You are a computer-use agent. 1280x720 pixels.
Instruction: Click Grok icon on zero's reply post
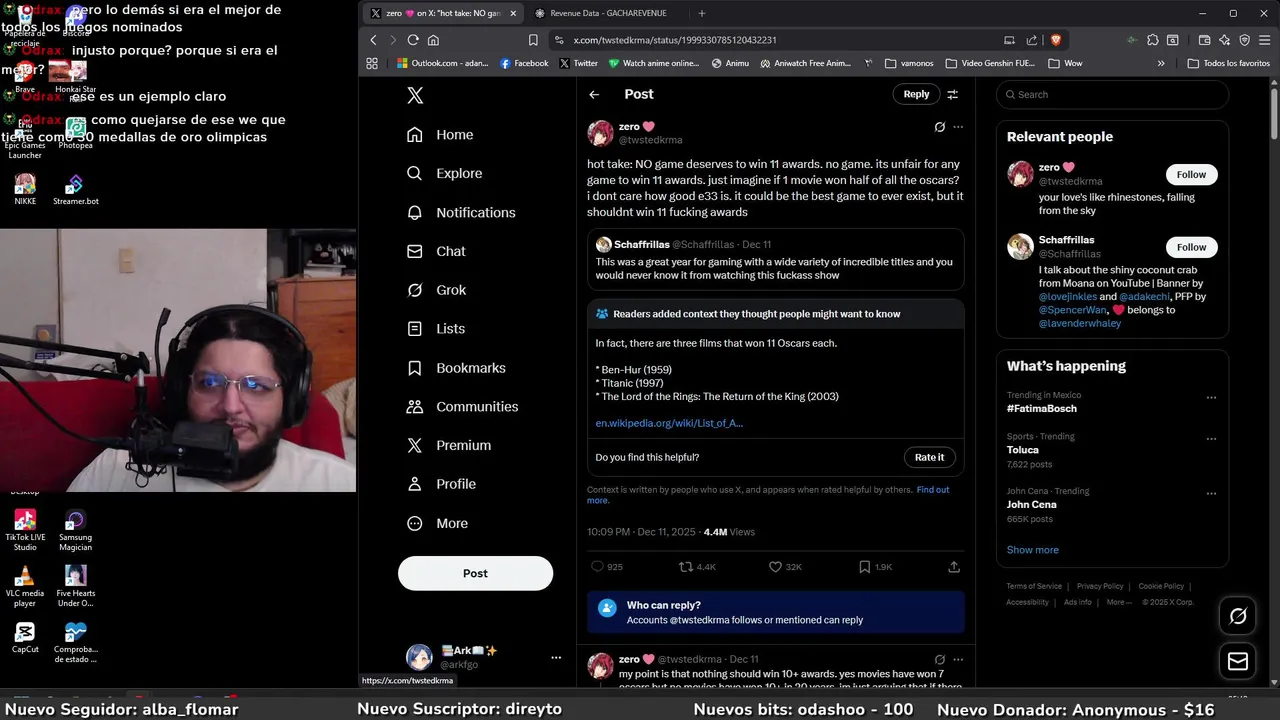[939, 660]
